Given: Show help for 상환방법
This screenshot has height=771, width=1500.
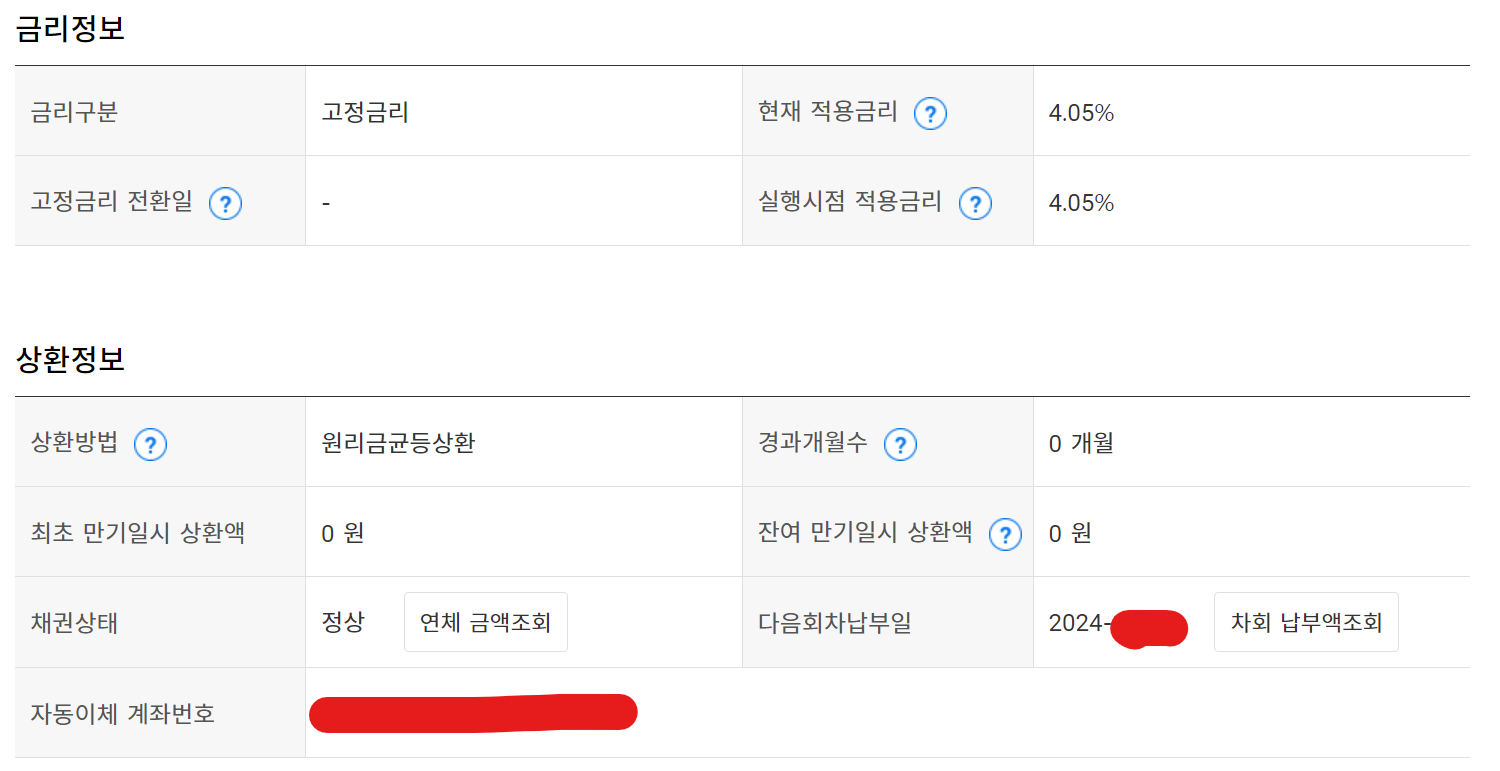Looking at the screenshot, I should pyautogui.click(x=150, y=444).
